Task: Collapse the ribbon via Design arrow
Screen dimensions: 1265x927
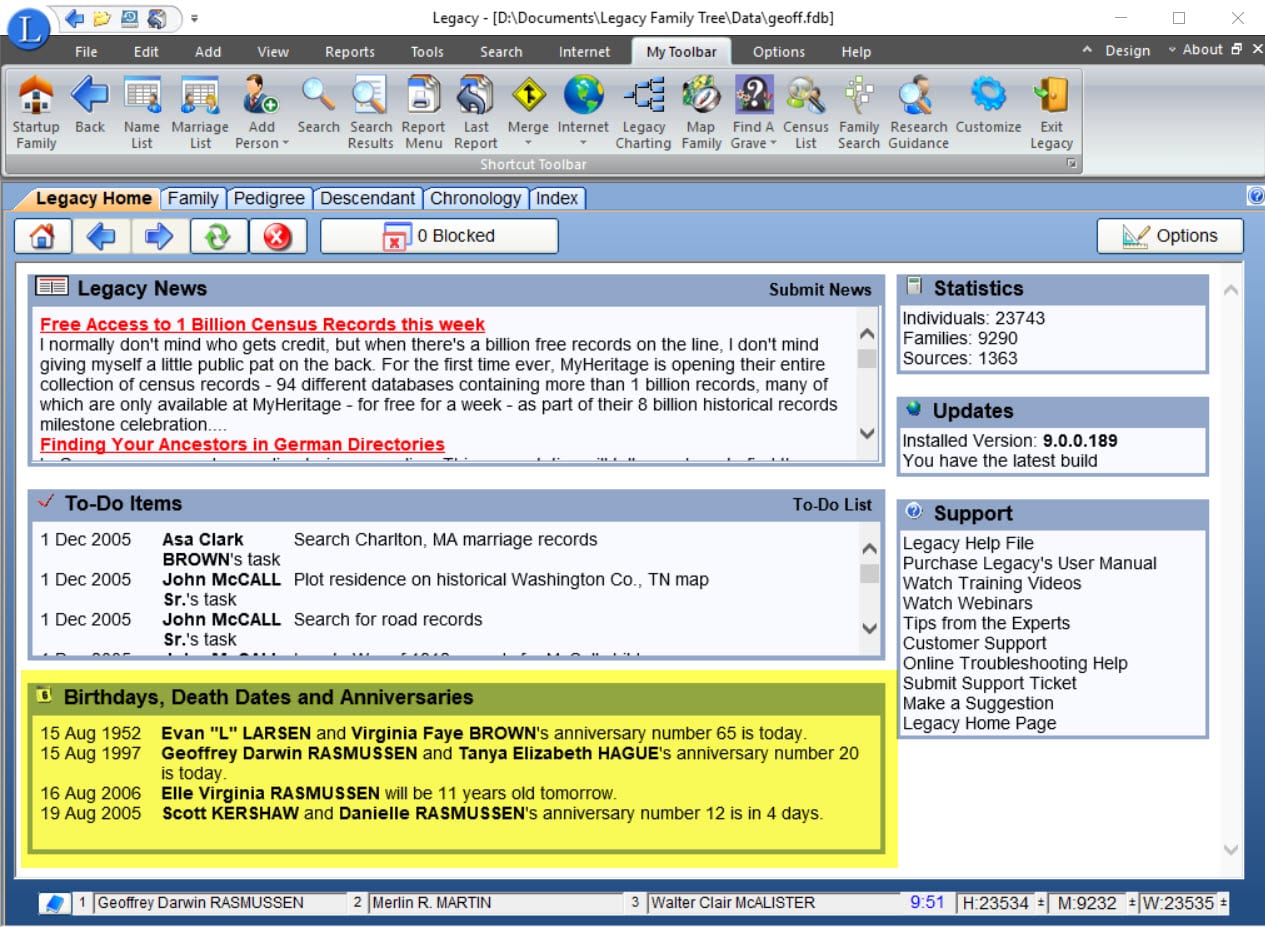Action: tap(1087, 50)
